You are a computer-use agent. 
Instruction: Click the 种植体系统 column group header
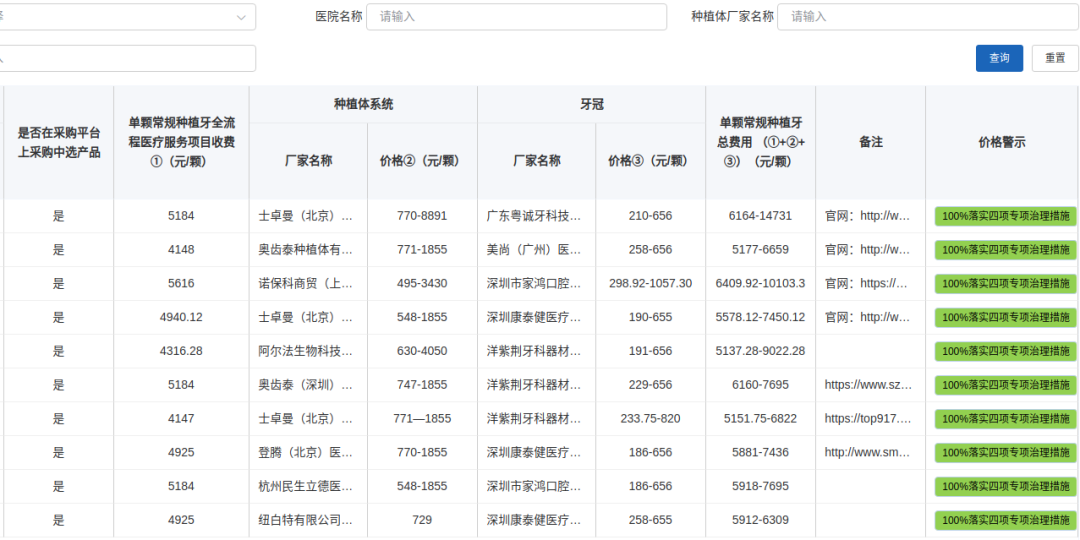click(x=363, y=104)
